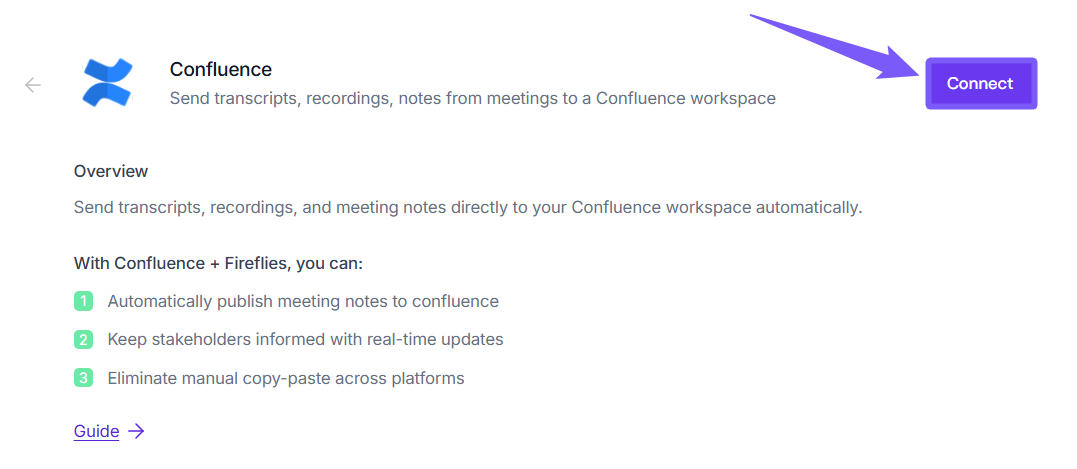The height and width of the screenshot is (469, 1077).
Task: Click the arrow icon beside Guide
Action: 137,431
